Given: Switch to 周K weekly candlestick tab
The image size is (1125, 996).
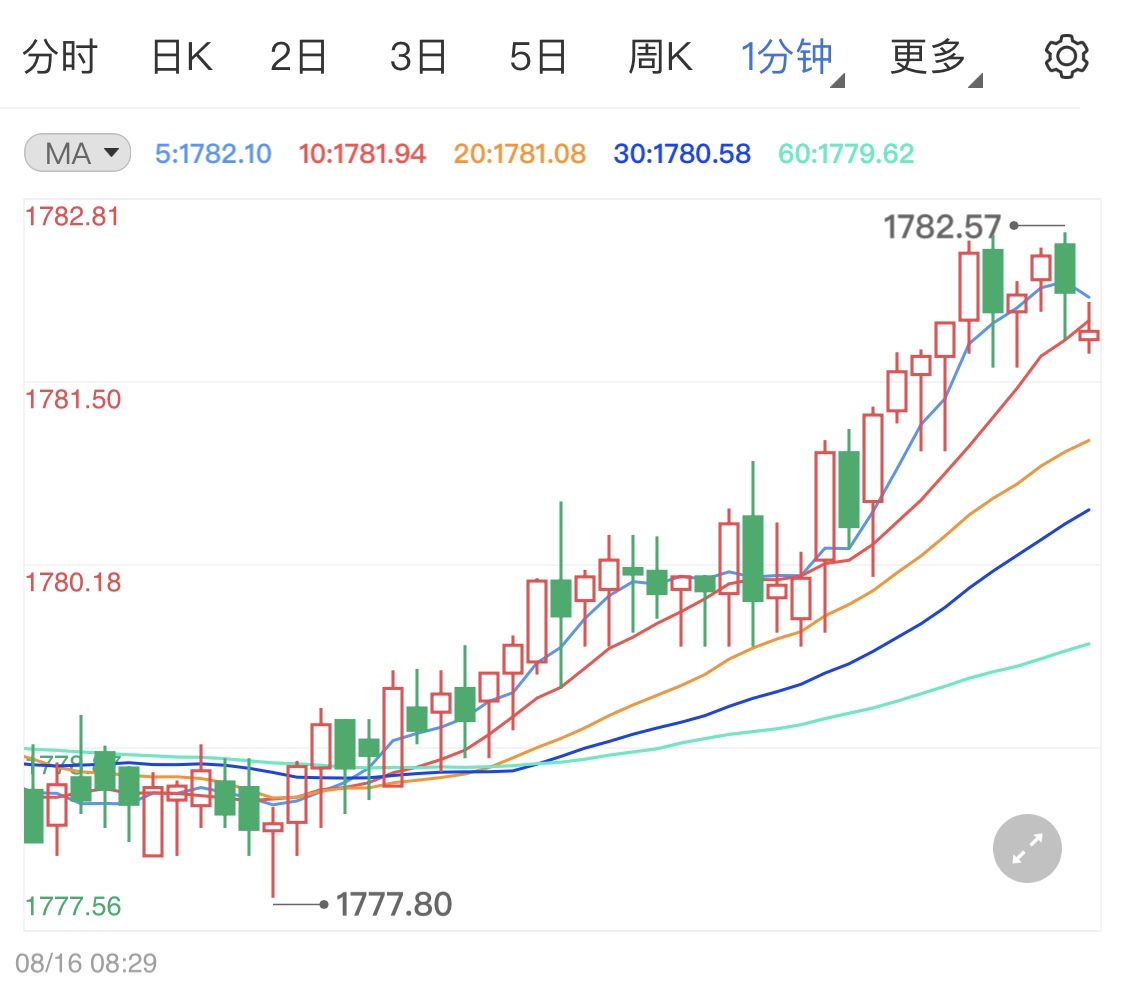Looking at the screenshot, I should 660,57.
